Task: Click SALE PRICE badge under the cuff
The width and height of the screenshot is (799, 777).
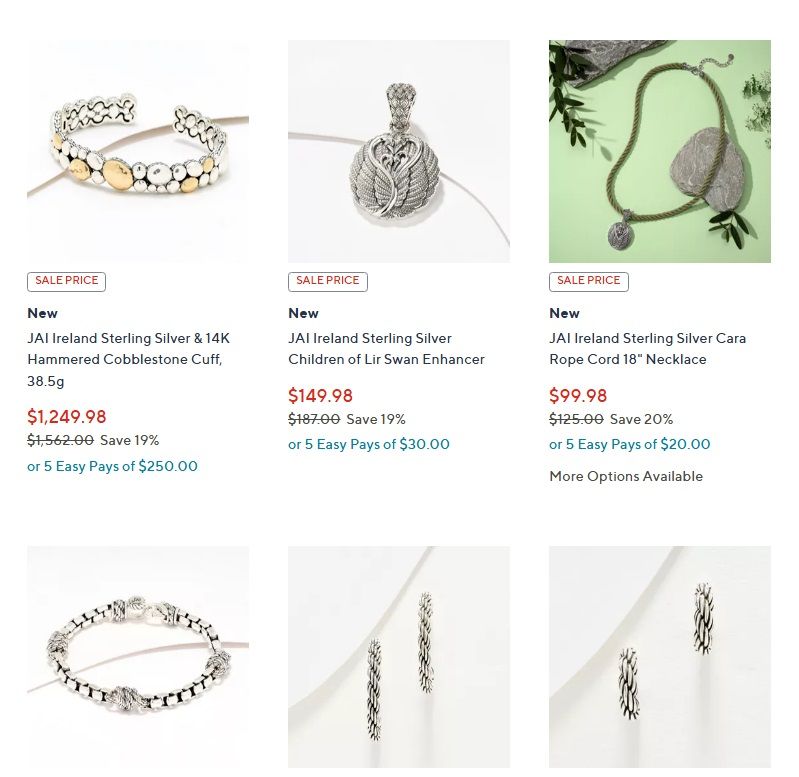Action: click(67, 282)
